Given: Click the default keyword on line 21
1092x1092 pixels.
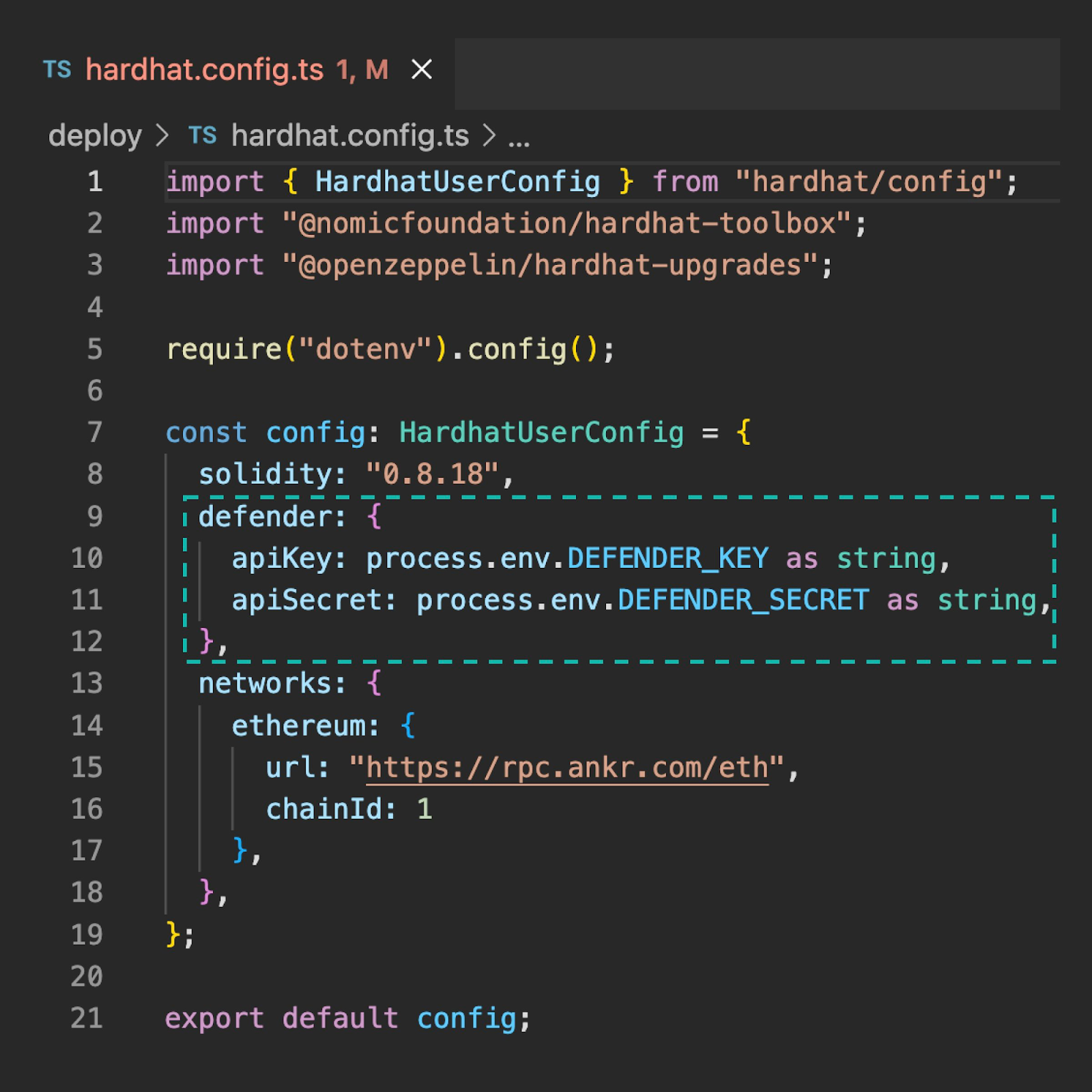Looking at the screenshot, I should point(340,1018).
